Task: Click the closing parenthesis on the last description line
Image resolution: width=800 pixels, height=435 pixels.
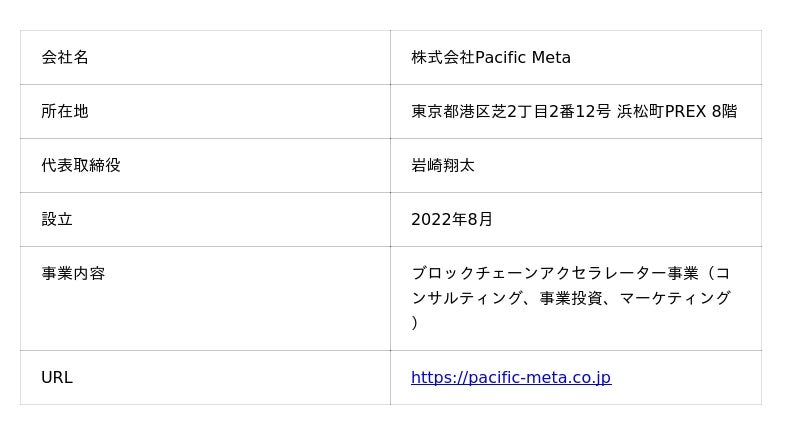Action: coord(415,323)
